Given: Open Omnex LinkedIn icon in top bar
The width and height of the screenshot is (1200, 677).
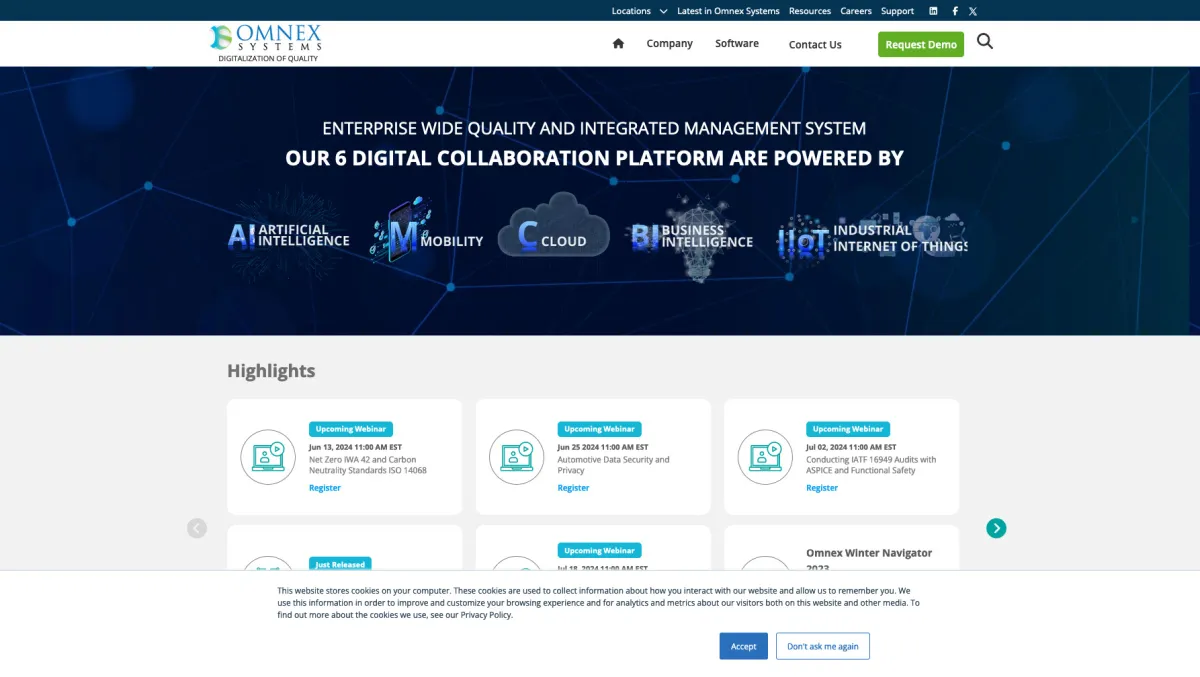Looking at the screenshot, I should pyautogui.click(x=933, y=11).
